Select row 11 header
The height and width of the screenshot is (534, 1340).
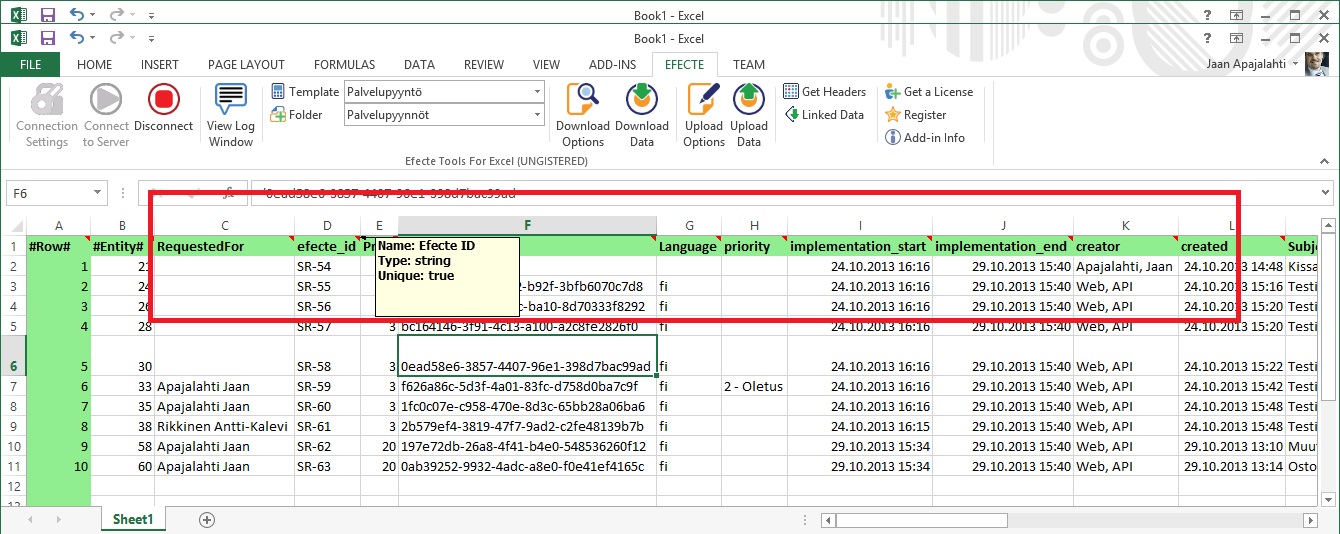coord(14,466)
